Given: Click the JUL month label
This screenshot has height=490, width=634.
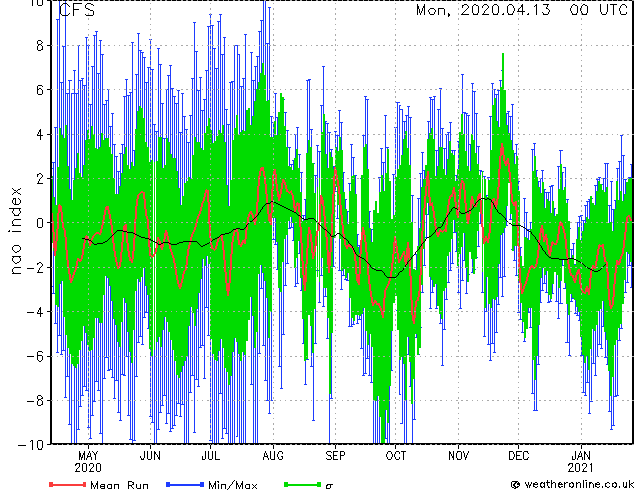Looking at the screenshot, I should click(211, 456).
